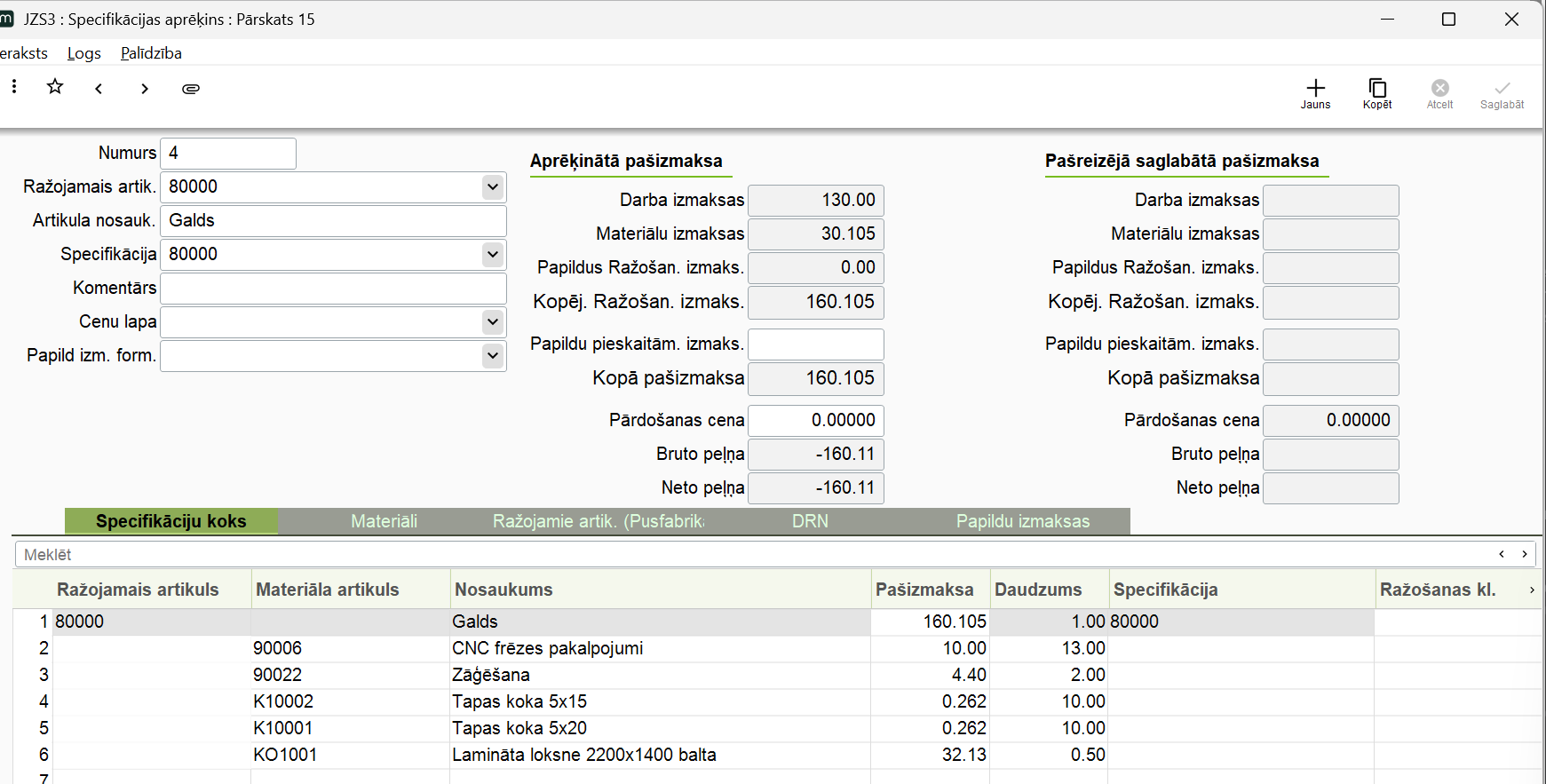Create new record with Jauns icon
Viewport: 1546px width, 784px height.
pos(1315,92)
